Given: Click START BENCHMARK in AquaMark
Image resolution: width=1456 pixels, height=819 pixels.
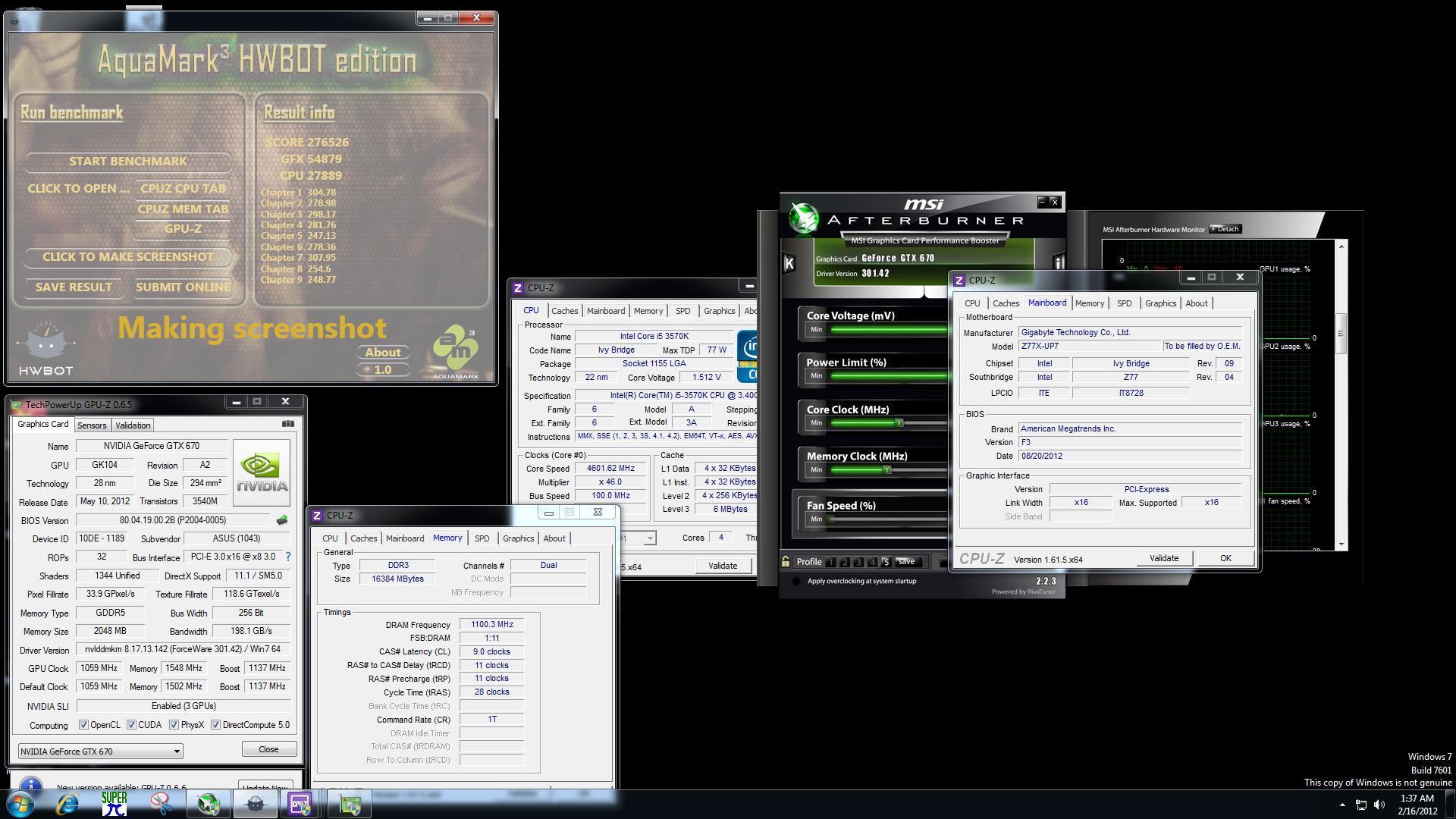Looking at the screenshot, I should pos(127,162).
